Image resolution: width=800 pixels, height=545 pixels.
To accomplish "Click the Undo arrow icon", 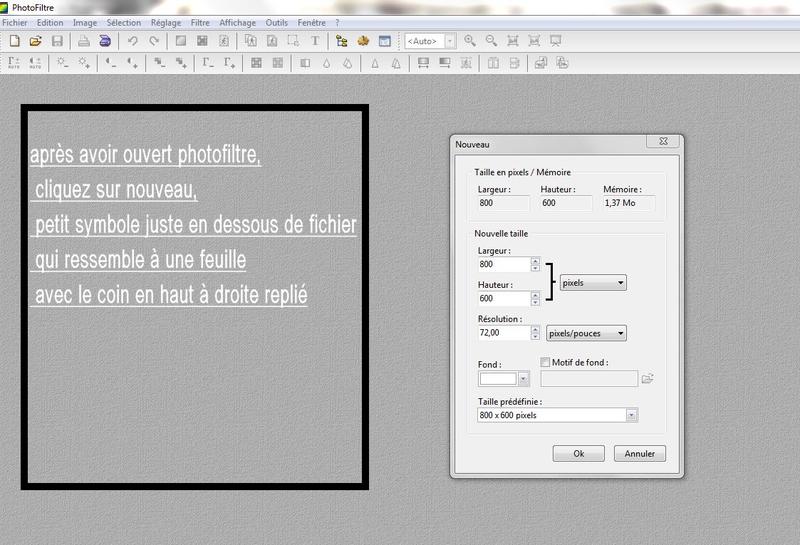I will tap(132, 41).
